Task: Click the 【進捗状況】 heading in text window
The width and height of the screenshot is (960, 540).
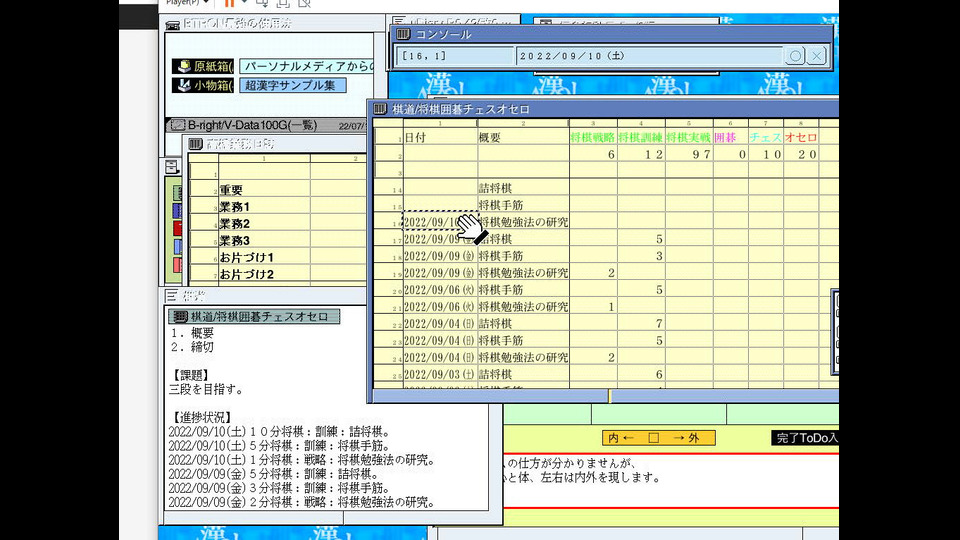Action: (201, 418)
